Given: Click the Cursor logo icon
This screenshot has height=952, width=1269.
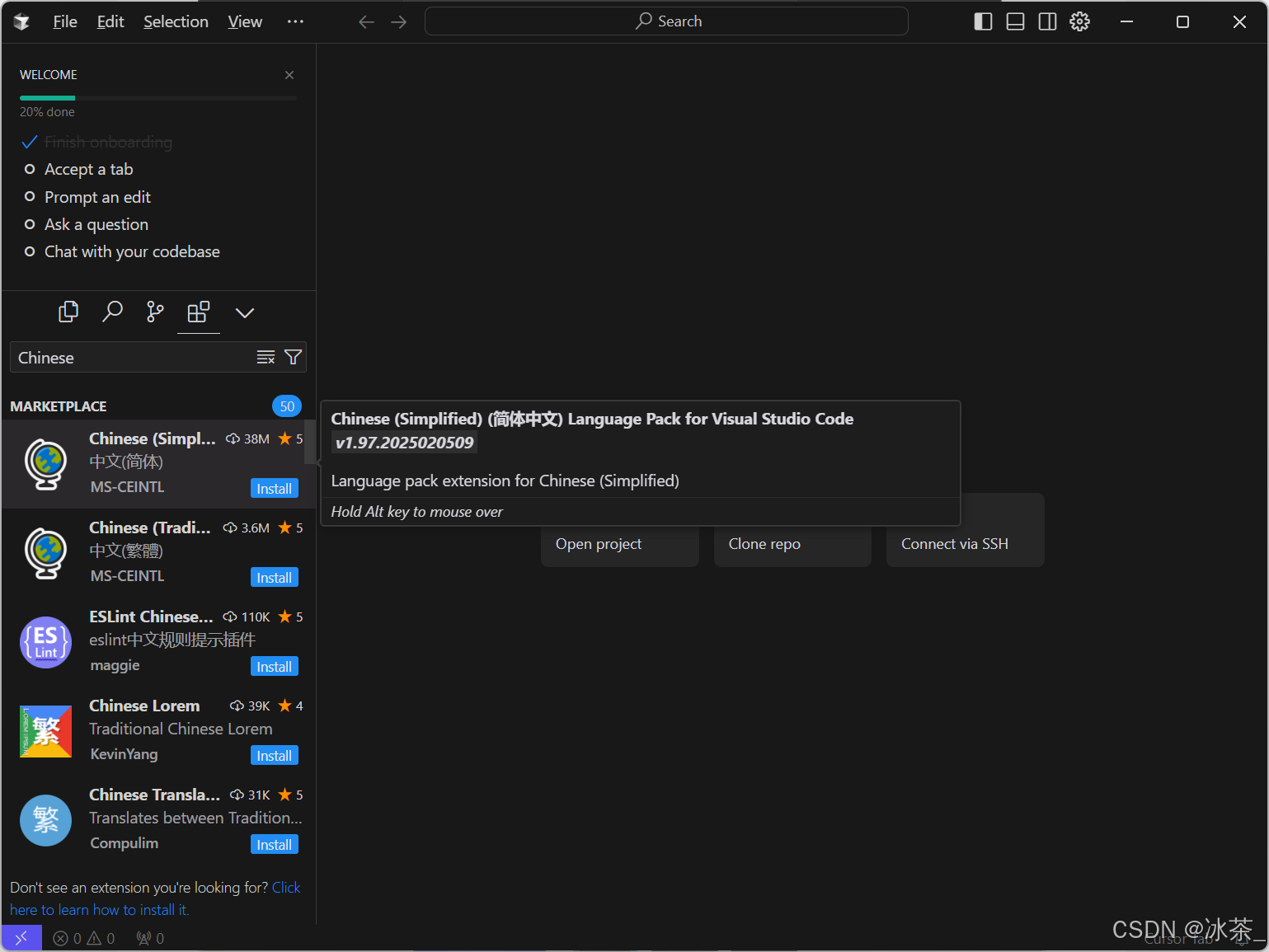Looking at the screenshot, I should click(x=22, y=21).
